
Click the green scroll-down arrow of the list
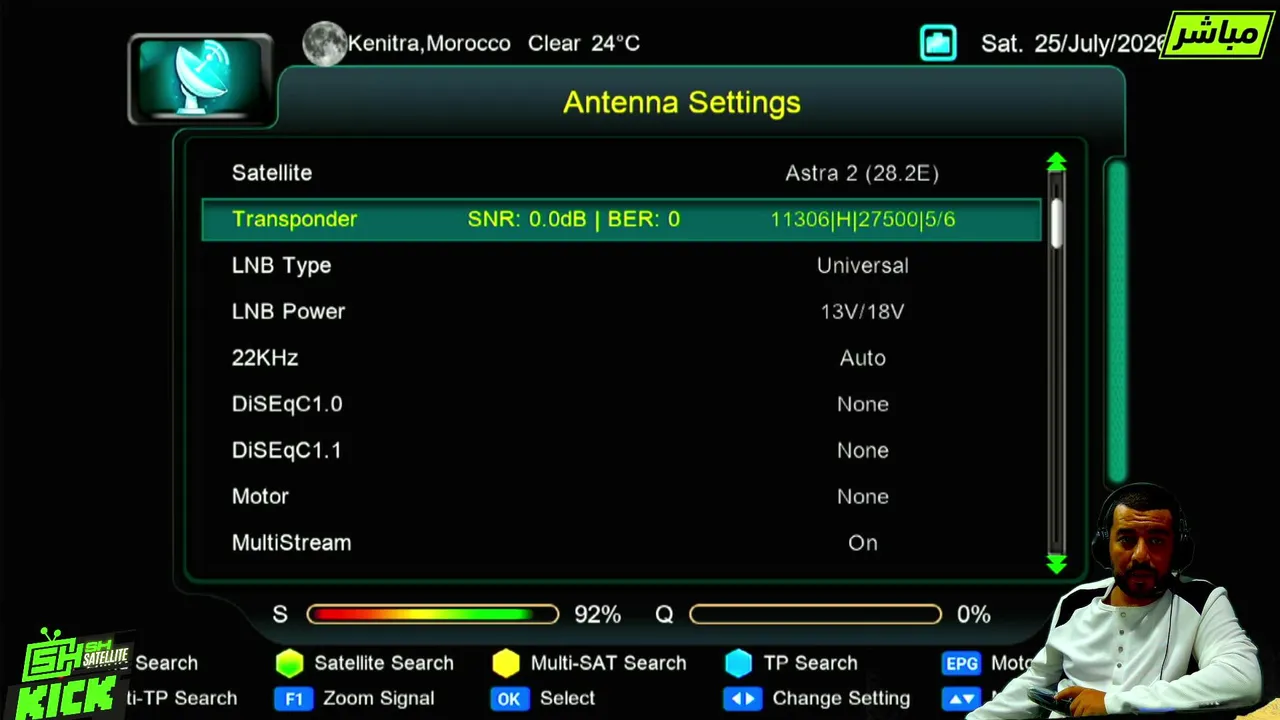tap(1056, 564)
